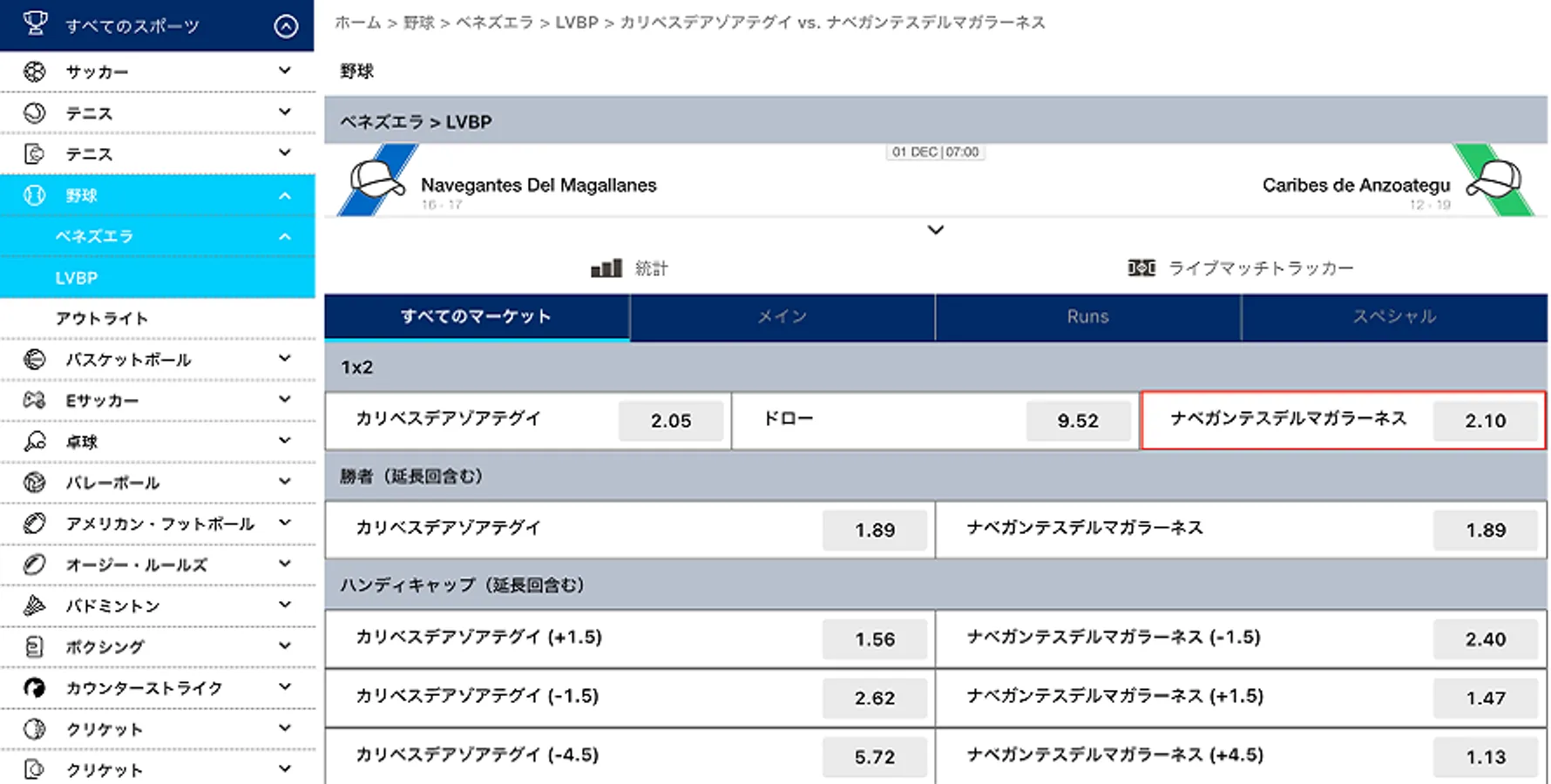Click the Counter-Strike icon
The width and height of the screenshot is (1551, 784).
click(35, 688)
